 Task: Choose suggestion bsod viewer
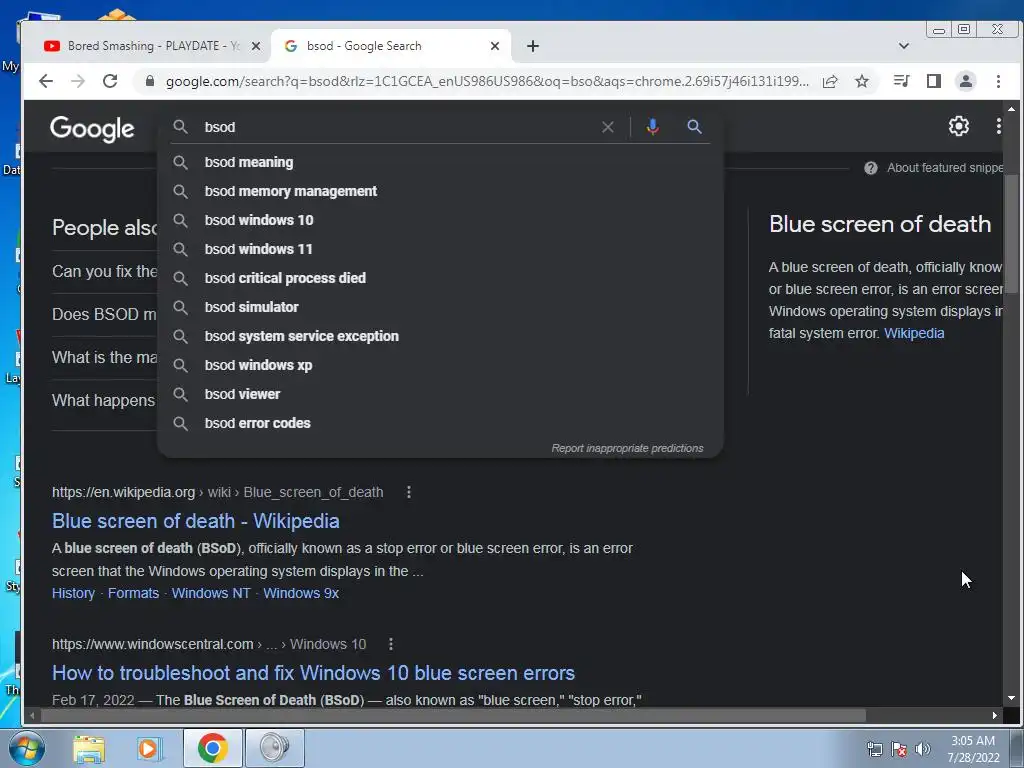click(x=440, y=394)
